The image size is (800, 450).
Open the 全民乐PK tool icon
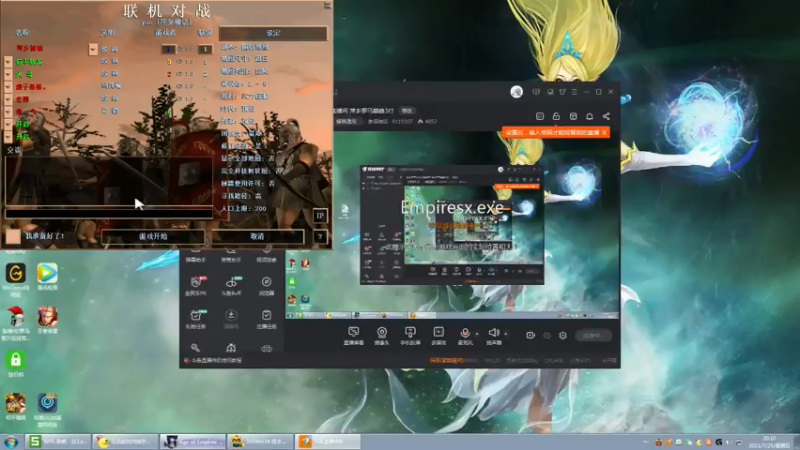(x=196, y=286)
